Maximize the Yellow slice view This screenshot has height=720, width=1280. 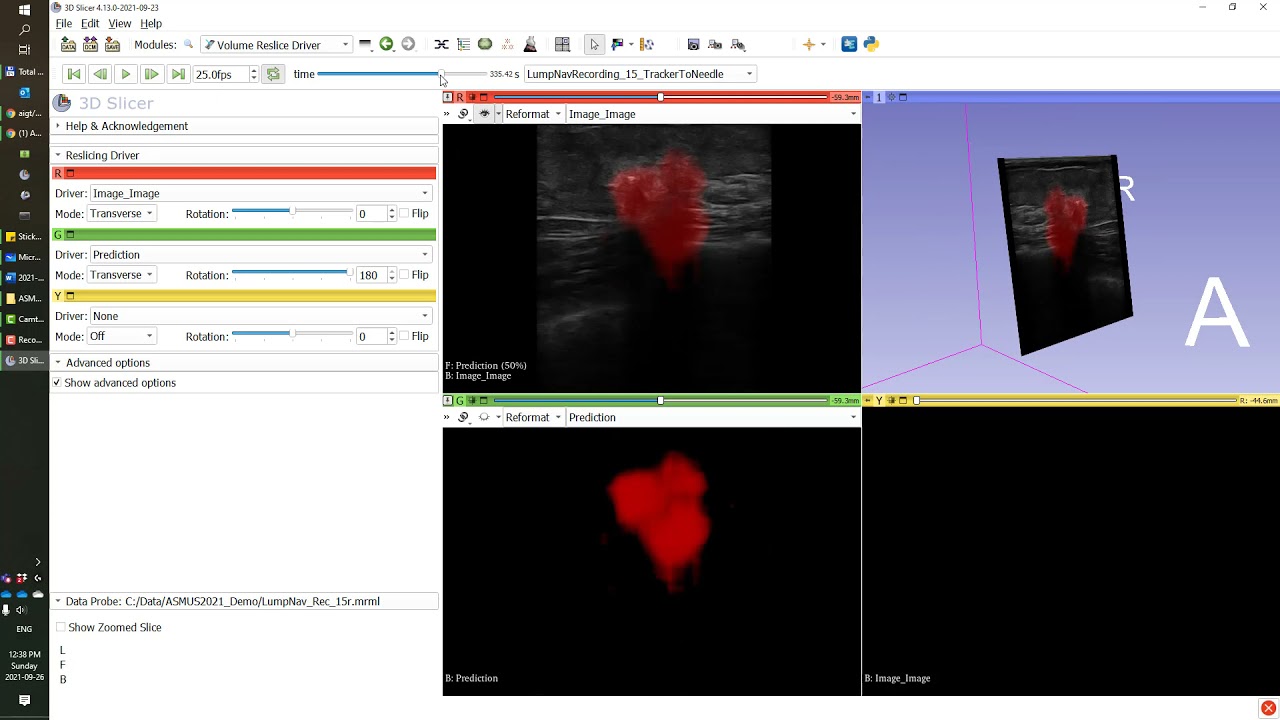point(903,400)
